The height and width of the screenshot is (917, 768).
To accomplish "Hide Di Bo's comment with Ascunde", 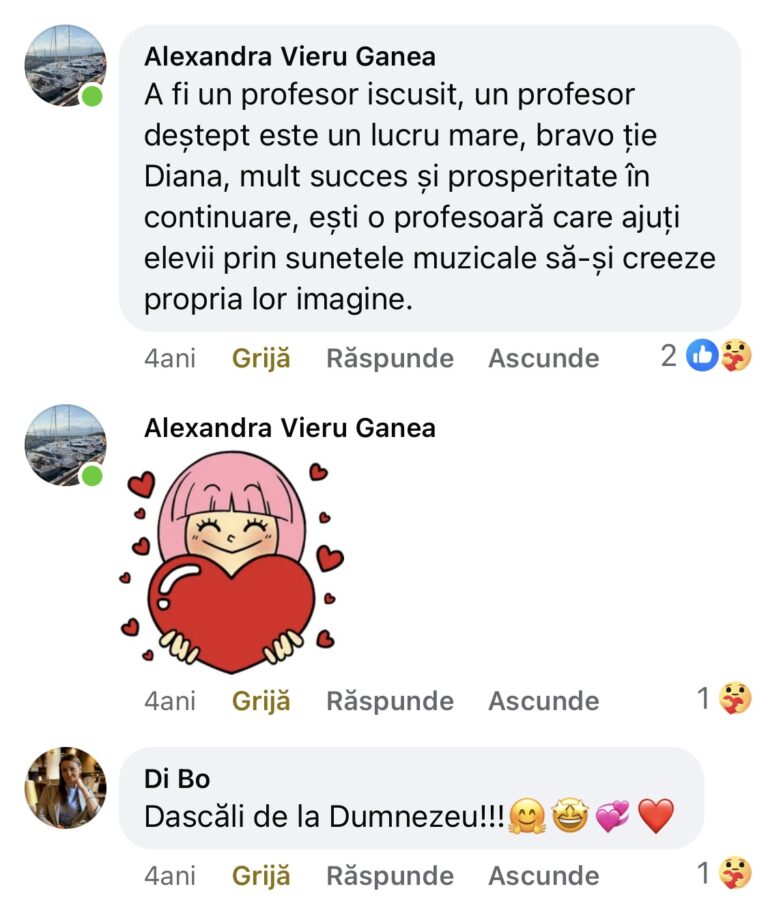I will [544, 875].
